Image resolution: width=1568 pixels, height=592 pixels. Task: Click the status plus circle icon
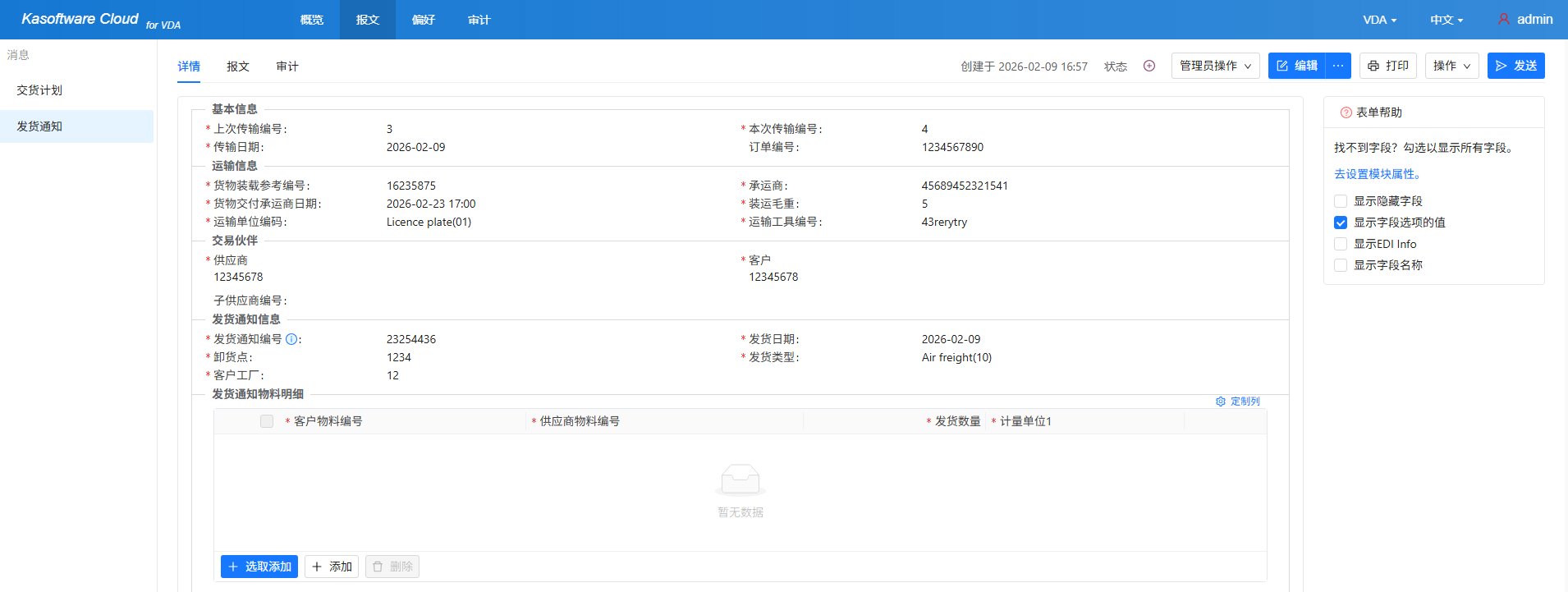click(x=1149, y=66)
